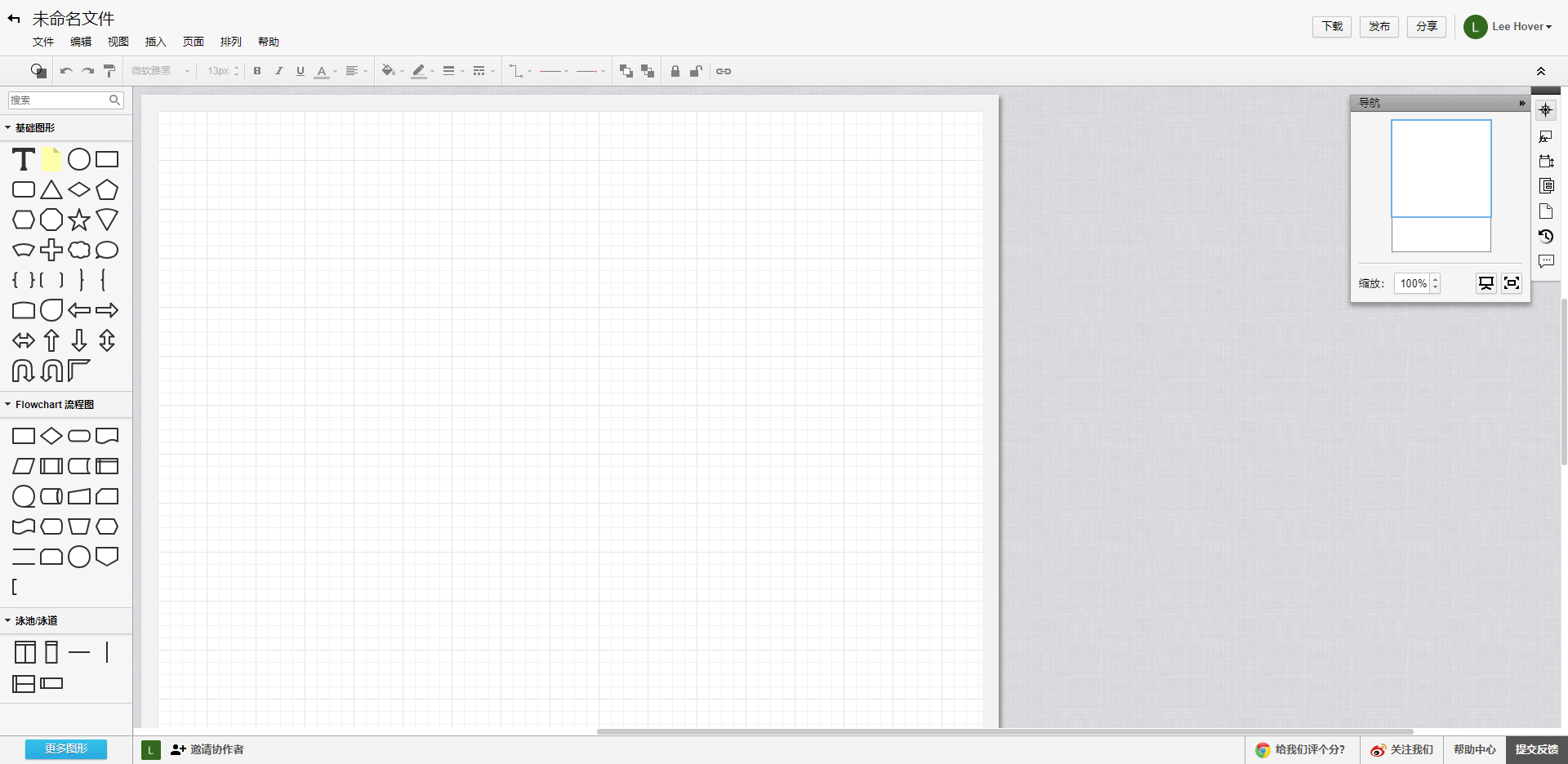This screenshot has height=764, width=1568.
Task: Click the navigation page preview thumbnail
Action: [1441, 186]
